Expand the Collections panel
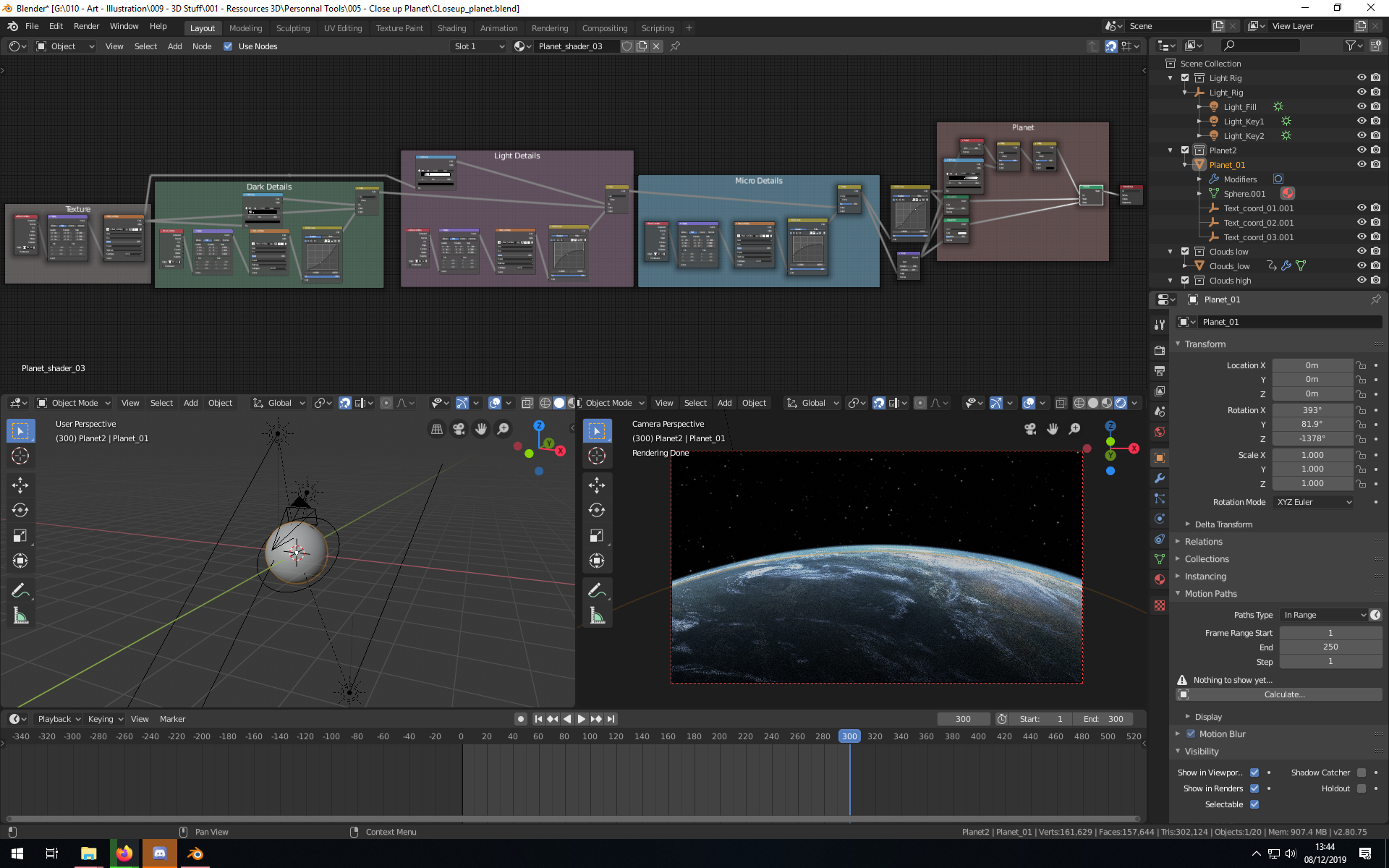Image resolution: width=1389 pixels, height=868 pixels. [x=1206, y=559]
